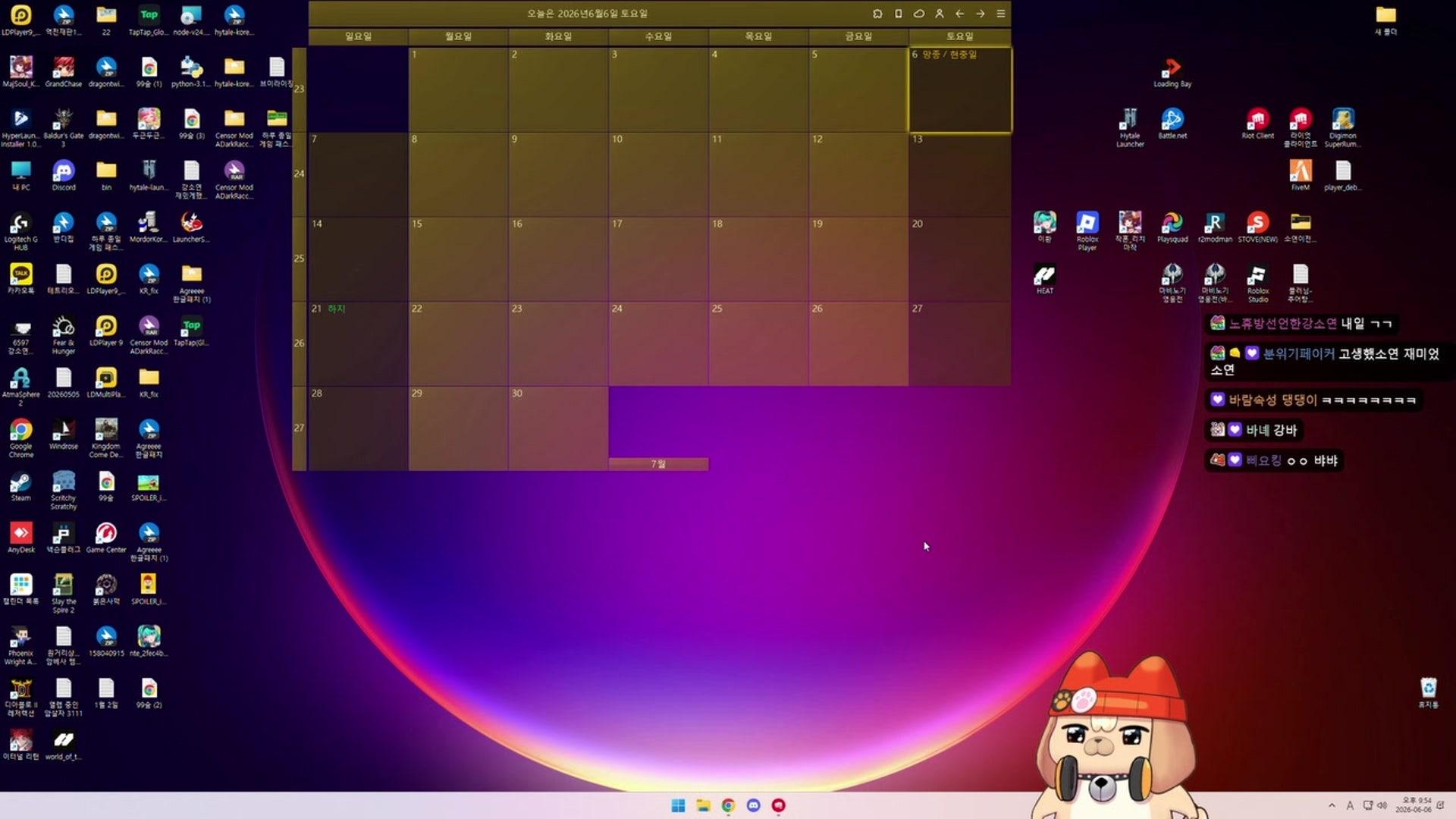The height and width of the screenshot is (819, 1456).
Task: Select June 21 하지 cell on calendar
Action: tap(358, 344)
